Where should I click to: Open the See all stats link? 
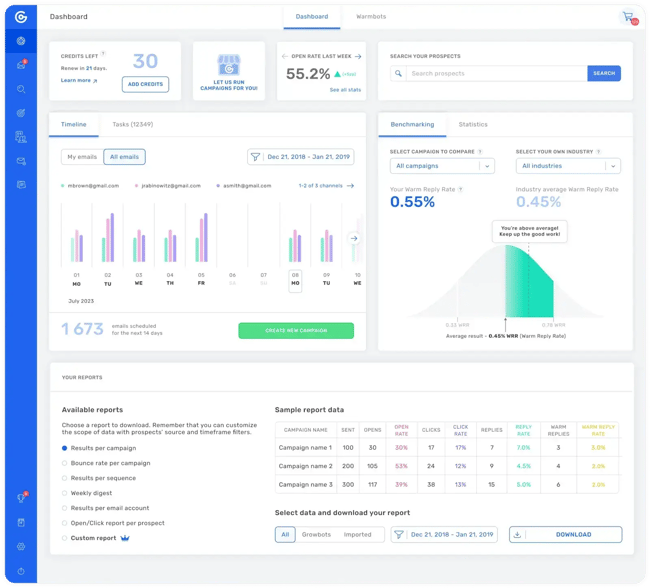pos(345,90)
